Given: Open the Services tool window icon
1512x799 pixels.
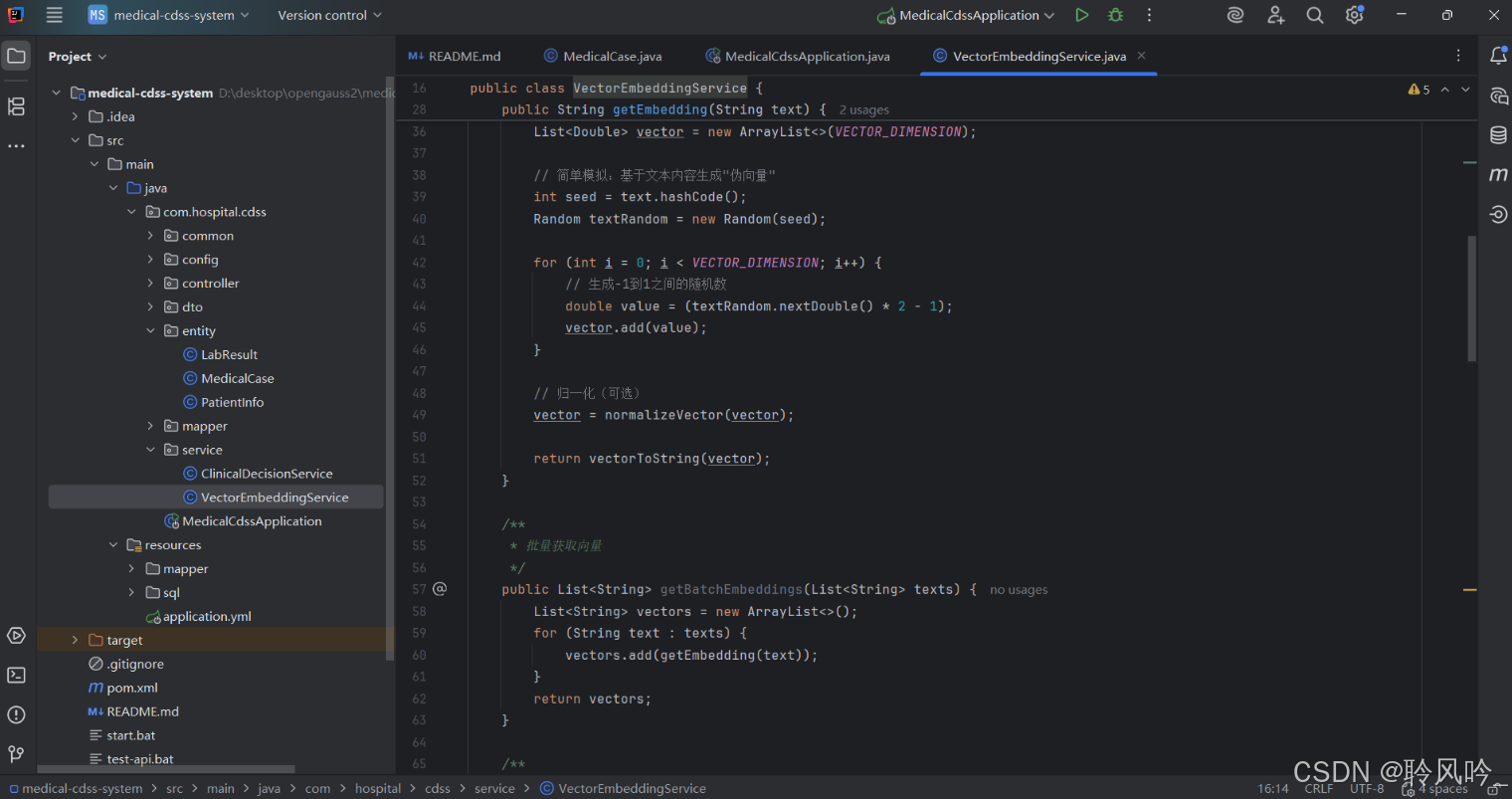Looking at the screenshot, I should (x=16, y=635).
